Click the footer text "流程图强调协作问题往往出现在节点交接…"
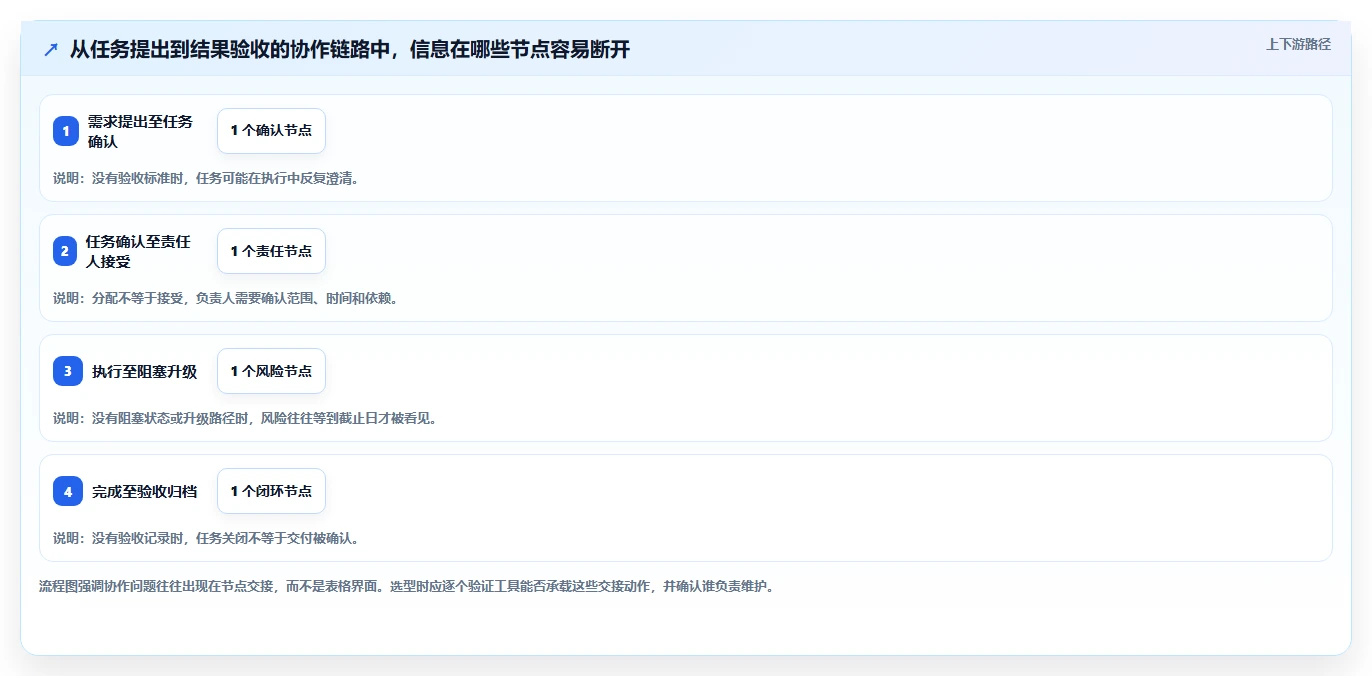1372x676 pixels. tap(407, 586)
